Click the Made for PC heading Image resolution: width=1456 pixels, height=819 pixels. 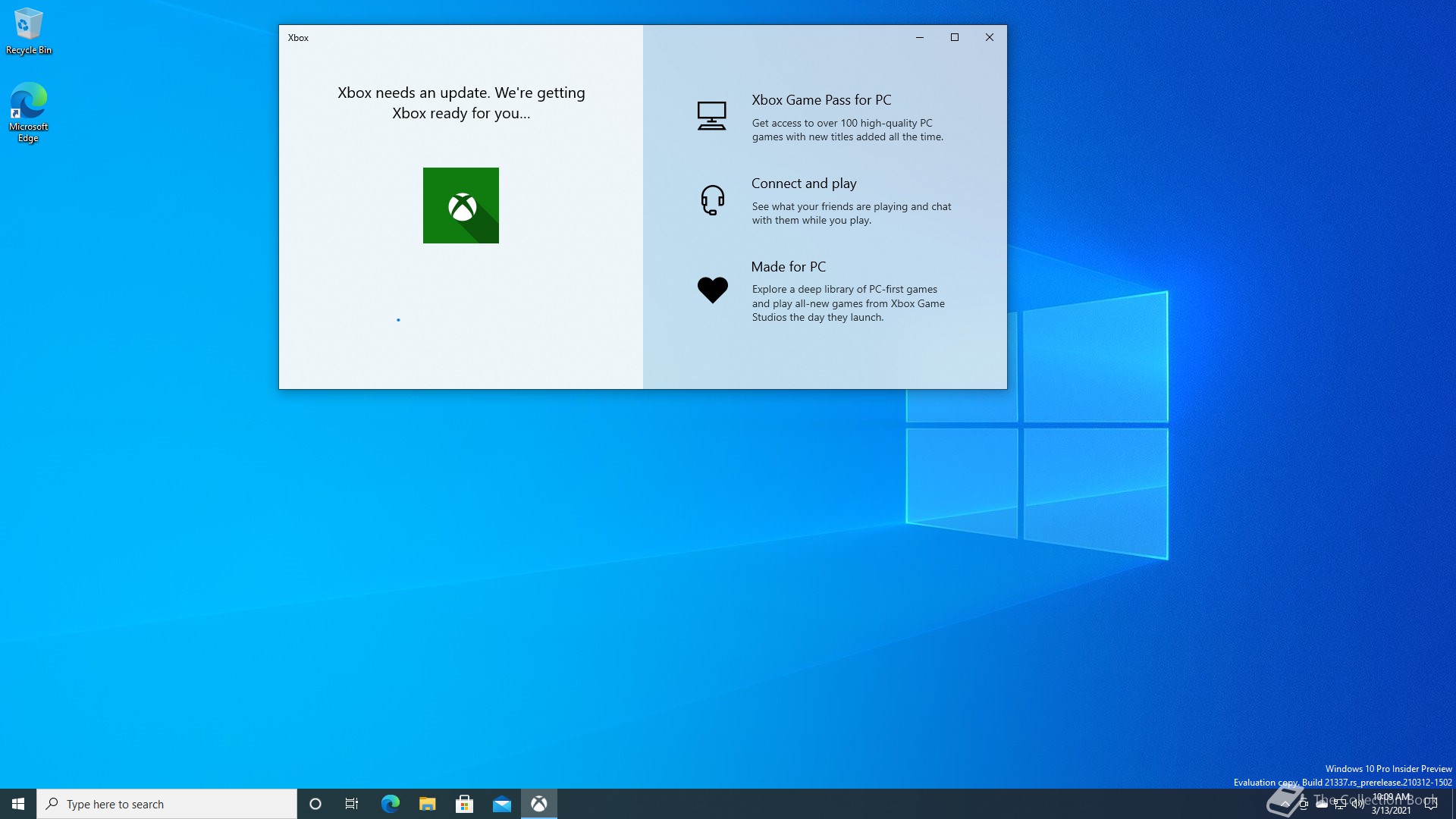[789, 267]
